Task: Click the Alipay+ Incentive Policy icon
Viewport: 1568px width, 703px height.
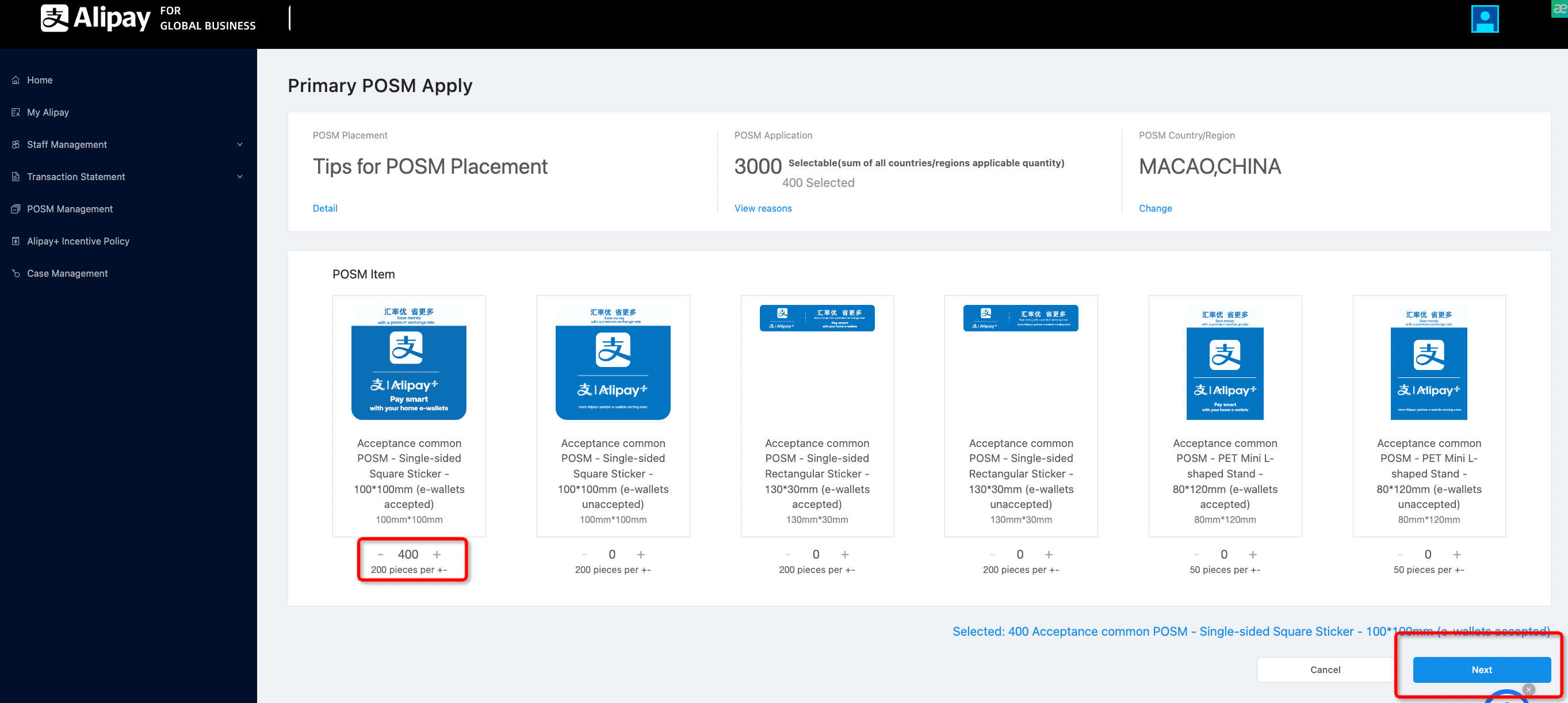Action: (15, 241)
